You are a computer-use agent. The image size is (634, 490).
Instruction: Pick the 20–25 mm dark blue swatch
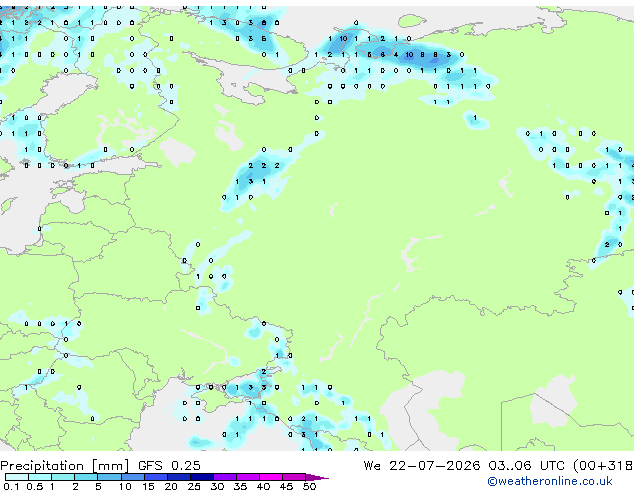click(179, 477)
